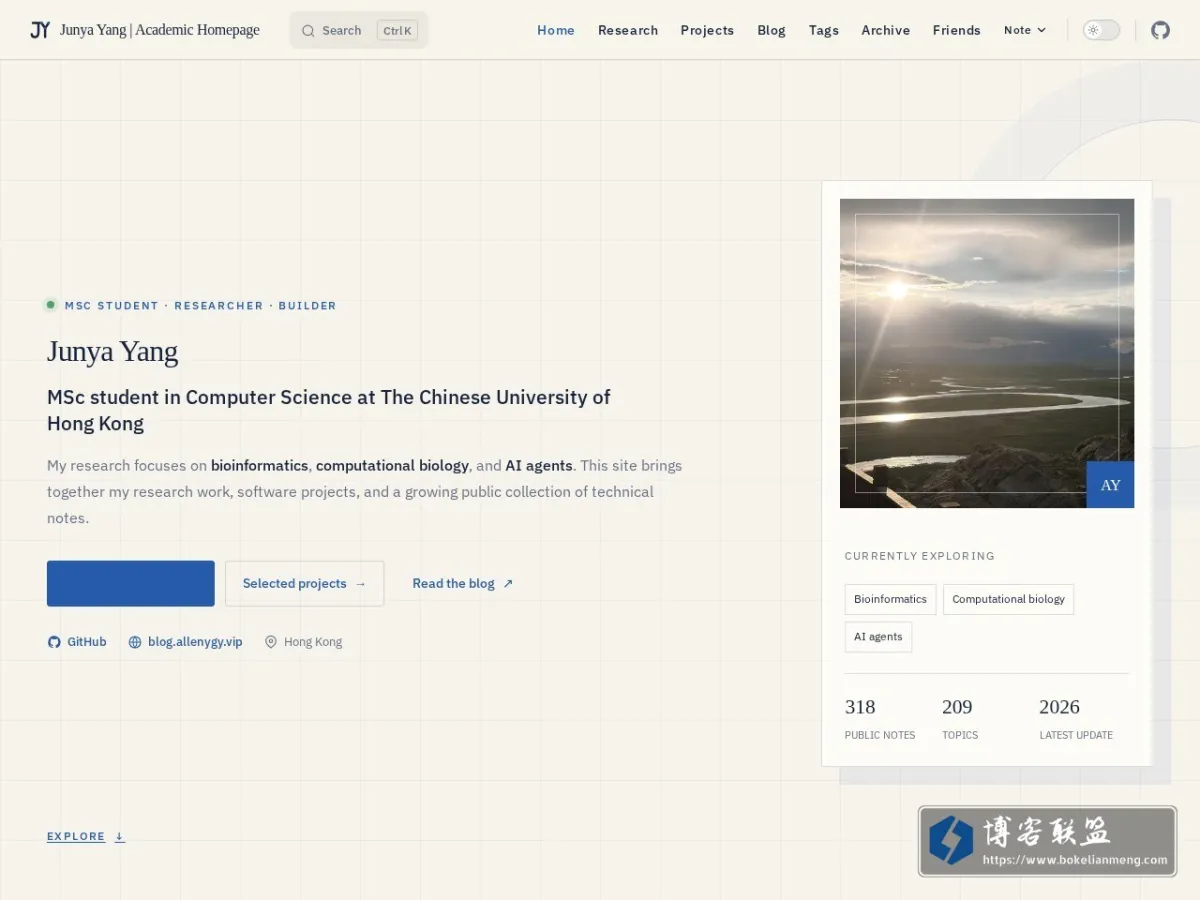This screenshot has height=900, width=1200.
Task: Click the Junya Yang | Academic Homepage title
Action: 160,30
